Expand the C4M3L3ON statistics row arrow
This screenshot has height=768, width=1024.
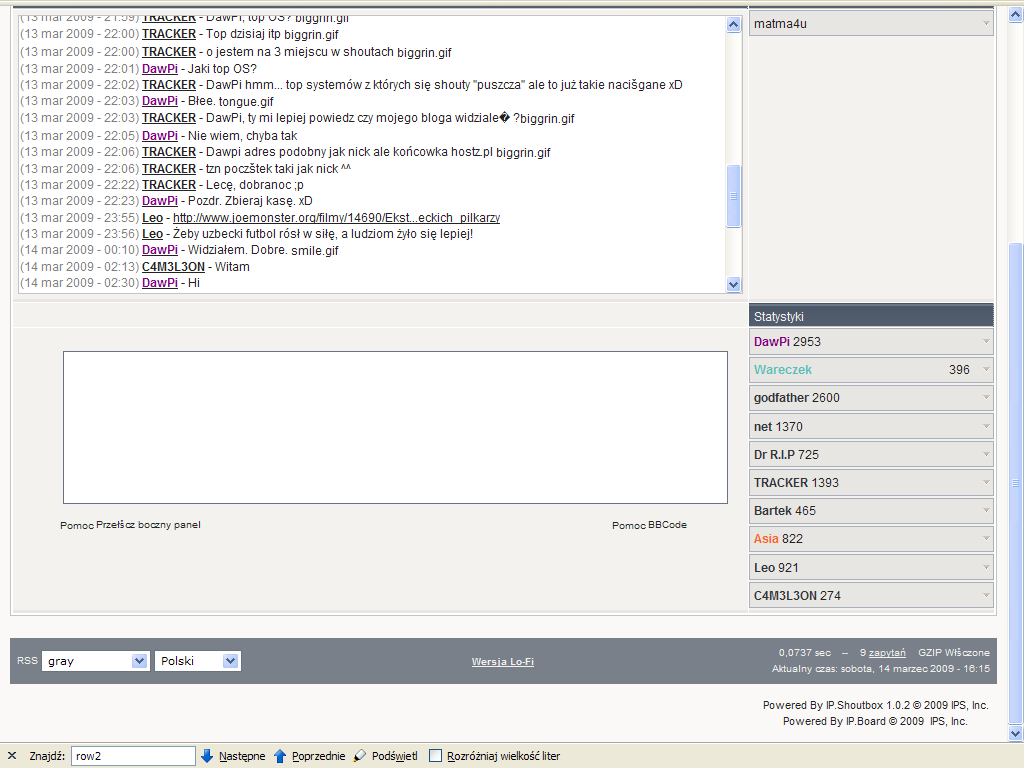point(986,596)
